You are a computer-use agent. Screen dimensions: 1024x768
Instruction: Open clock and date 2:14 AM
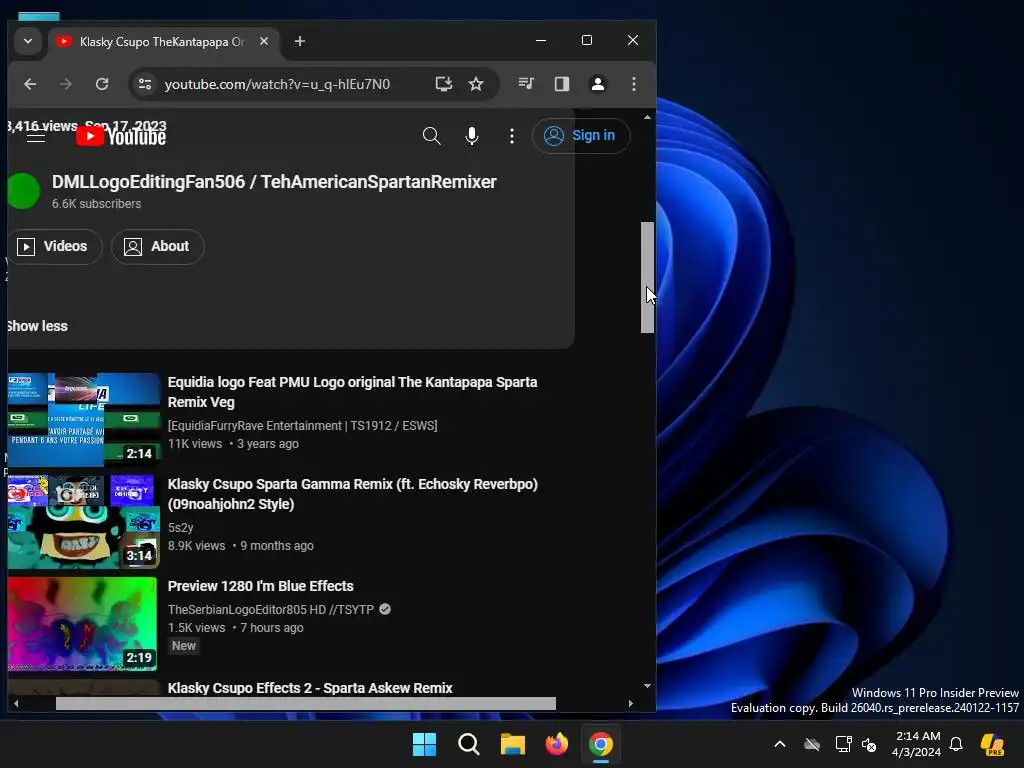[916, 744]
